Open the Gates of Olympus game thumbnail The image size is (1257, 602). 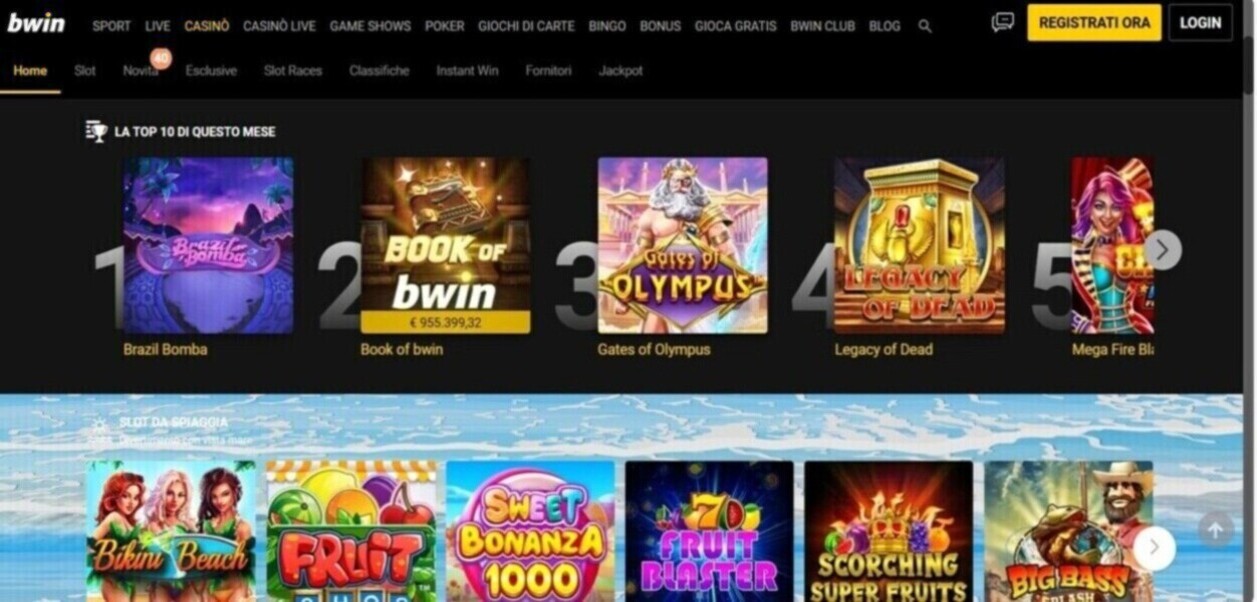coord(683,245)
